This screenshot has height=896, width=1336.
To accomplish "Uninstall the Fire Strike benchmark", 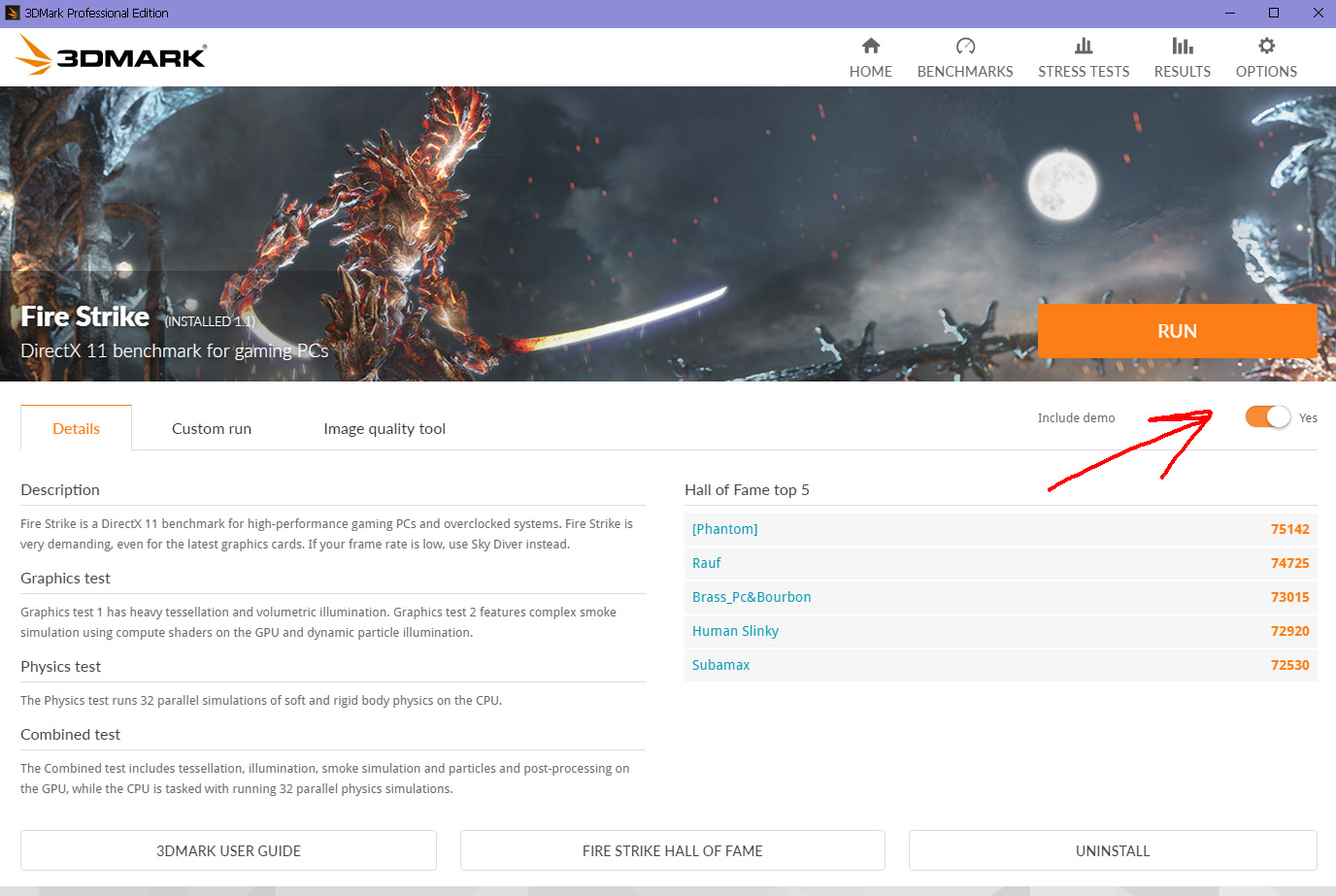I will tap(1113, 850).
